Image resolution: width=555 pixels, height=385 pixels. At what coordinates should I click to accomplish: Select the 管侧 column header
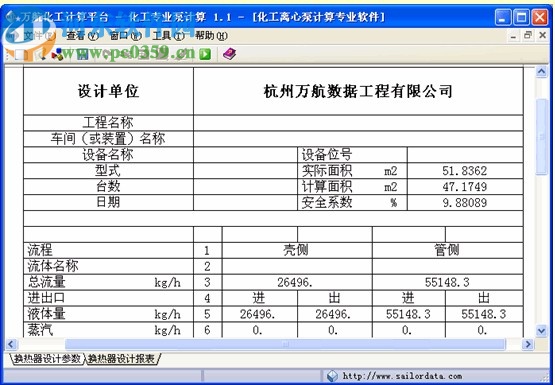[x=448, y=250]
